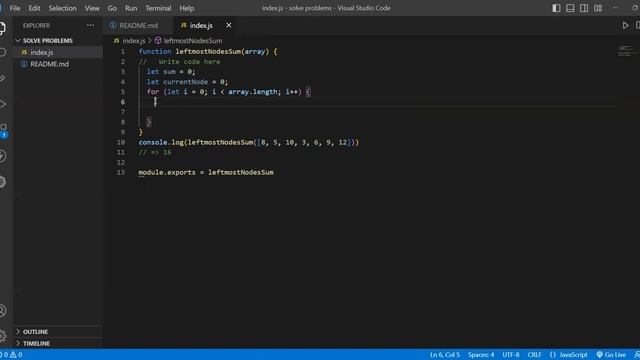The image size is (640, 360).
Task: Collapse the SOLVE PROBLEMS folder section
Action: click(x=58, y=41)
